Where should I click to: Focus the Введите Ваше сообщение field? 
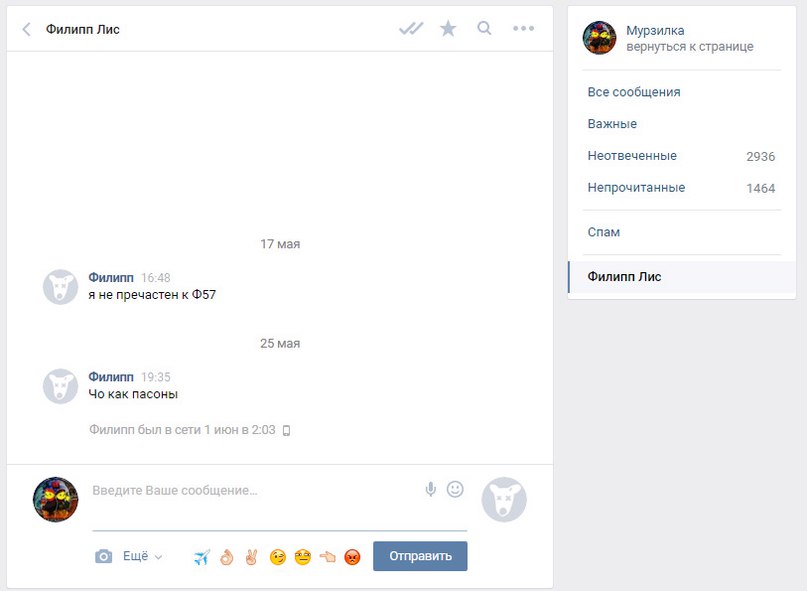coord(255,491)
